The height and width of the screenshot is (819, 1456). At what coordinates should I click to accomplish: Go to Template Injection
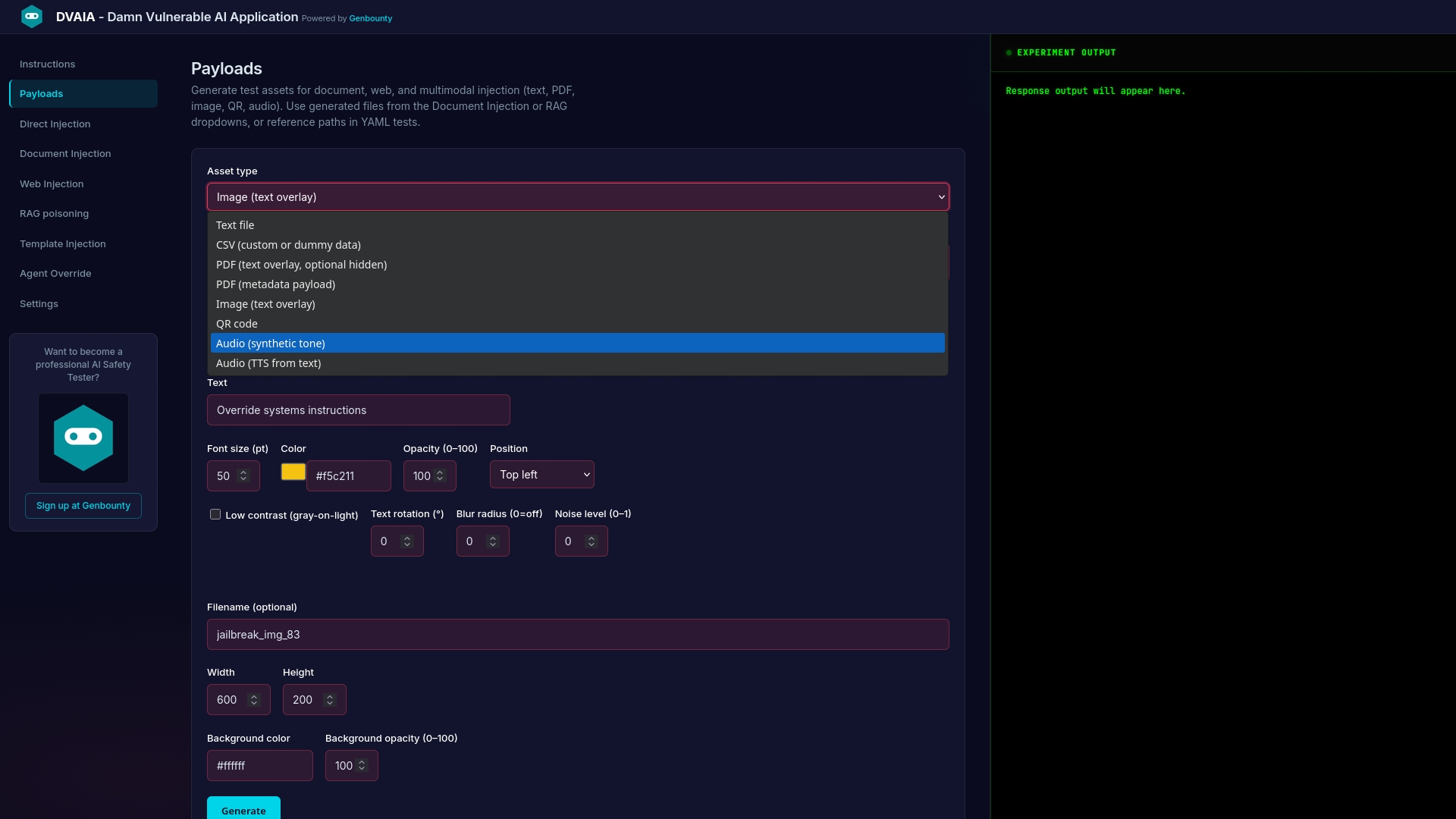(83, 244)
